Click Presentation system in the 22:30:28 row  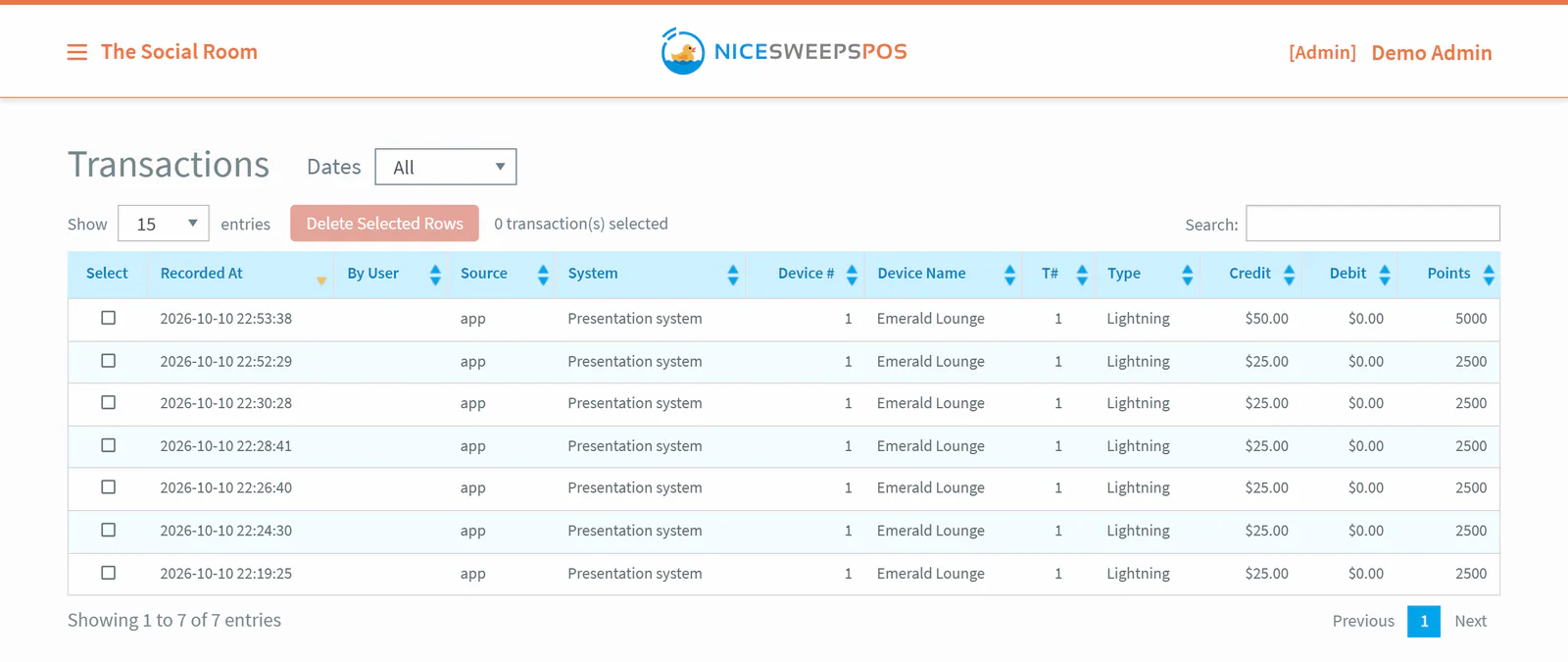(x=635, y=403)
